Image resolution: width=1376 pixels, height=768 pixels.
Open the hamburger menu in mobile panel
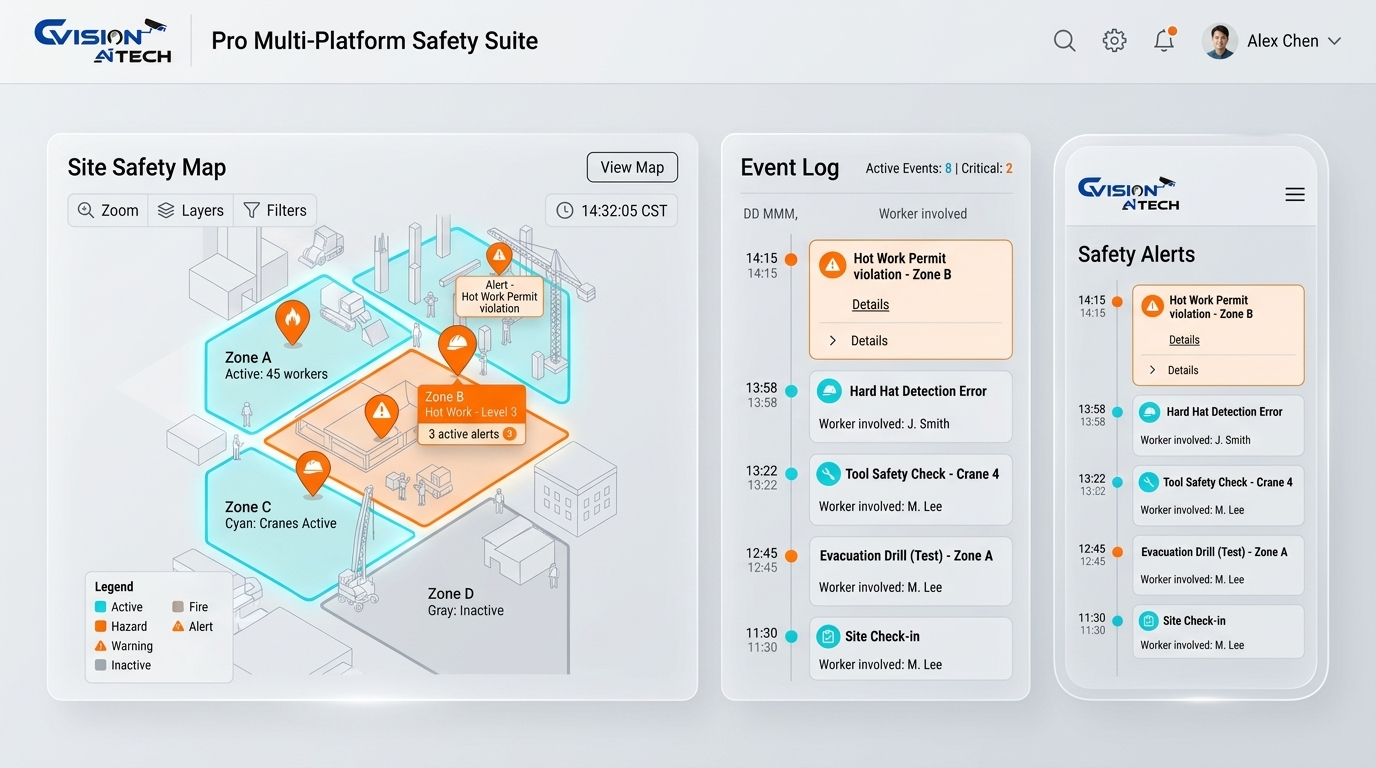(1295, 195)
